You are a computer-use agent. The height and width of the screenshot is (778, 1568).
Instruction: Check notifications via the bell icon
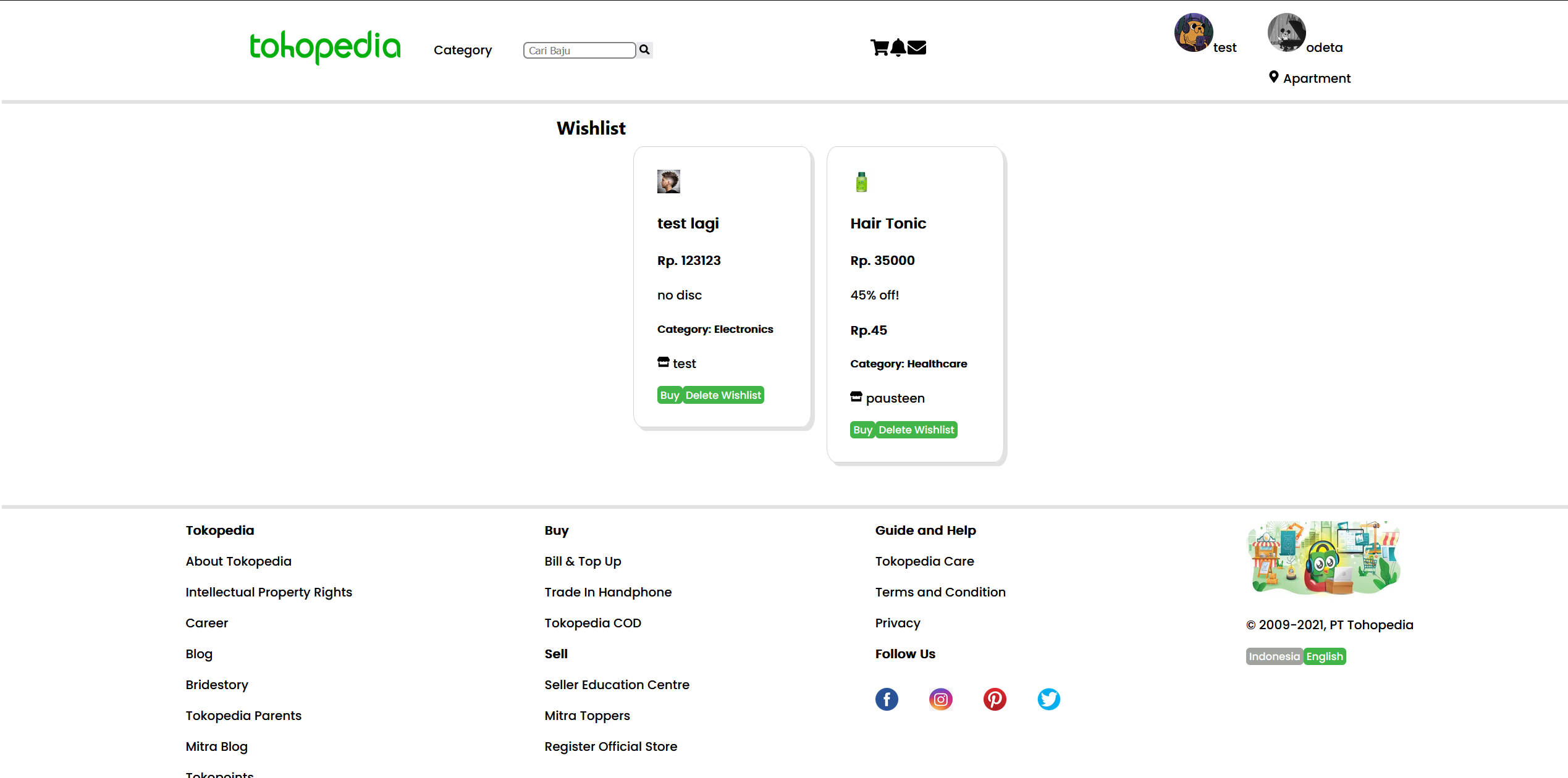click(898, 48)
